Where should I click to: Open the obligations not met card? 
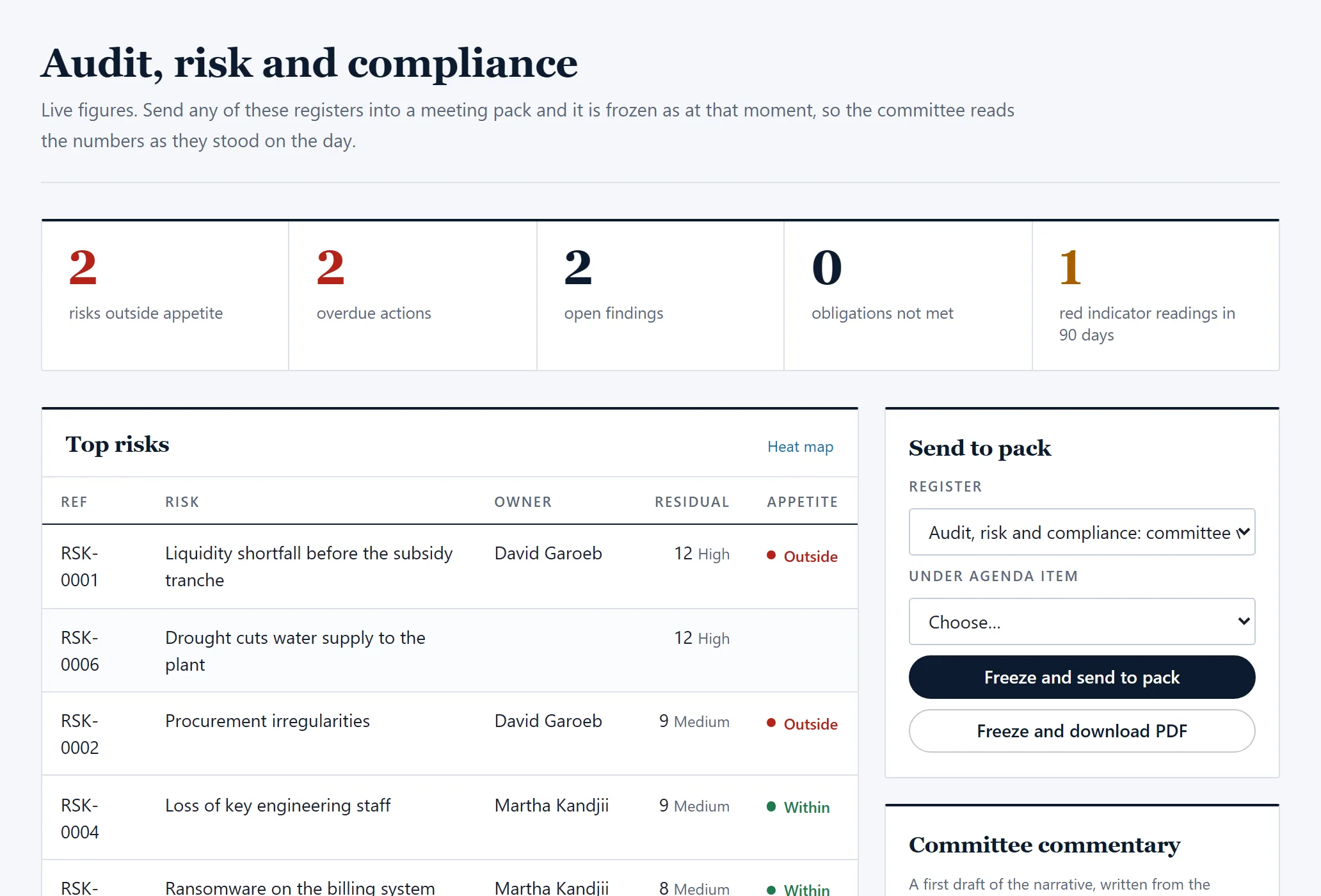(908, 296)
